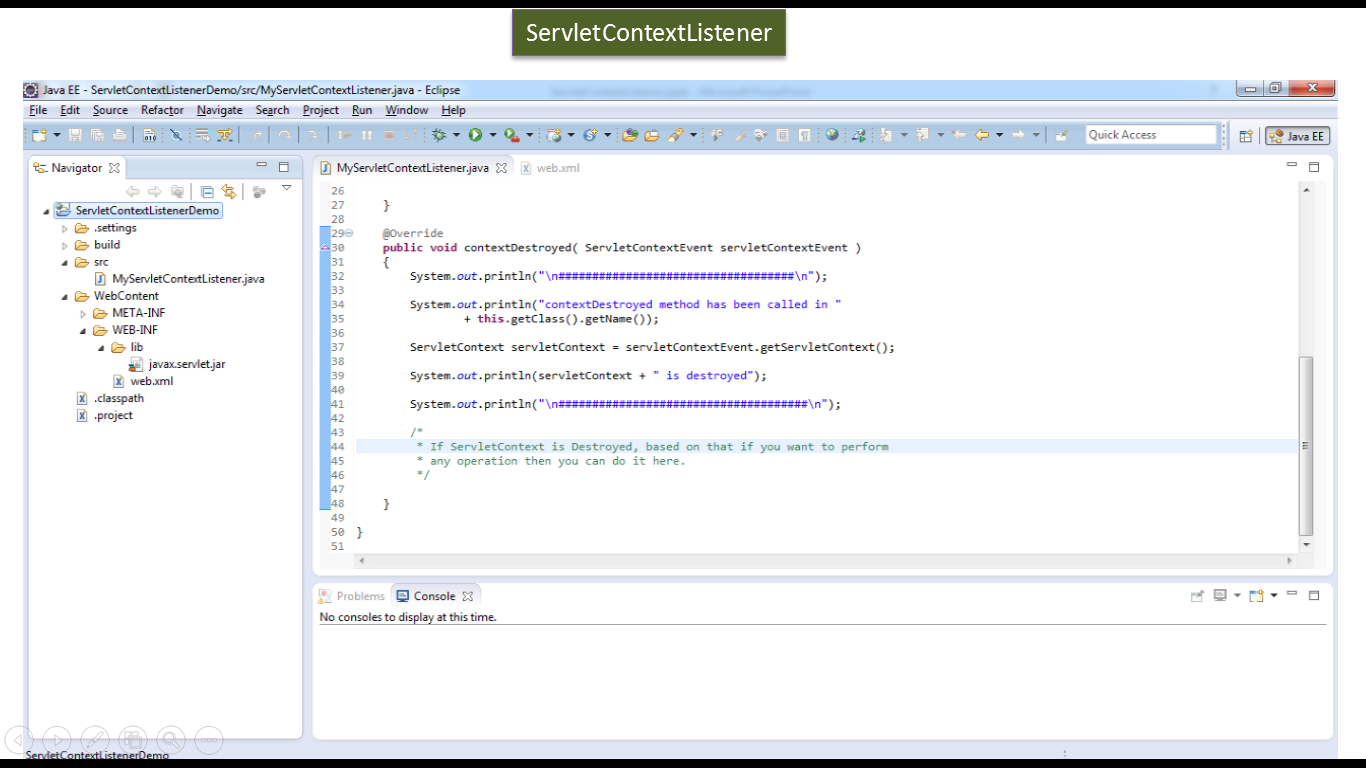
Task: Open the Navigate menu
Action: pos(219,110)
